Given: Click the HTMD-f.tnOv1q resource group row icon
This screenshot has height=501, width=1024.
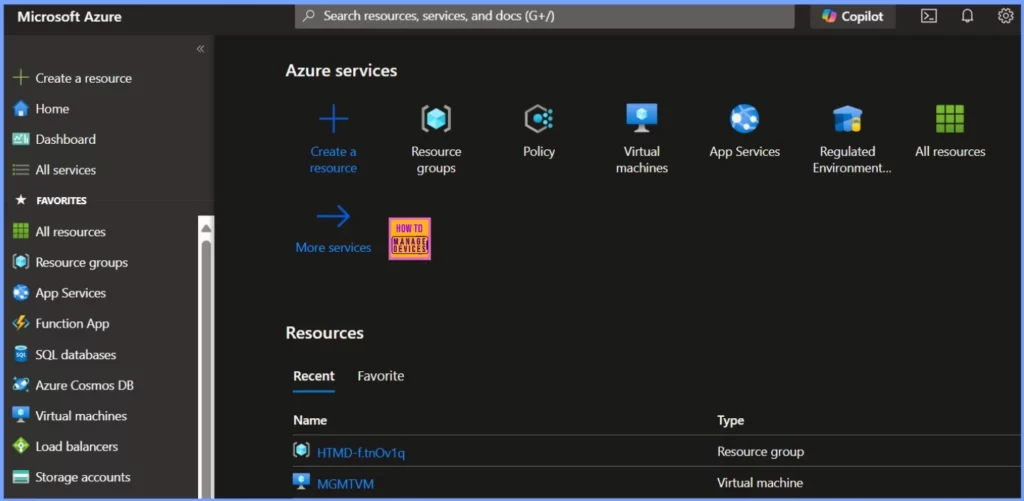Looking at the screenshot, I should click(x=301, y=451).
